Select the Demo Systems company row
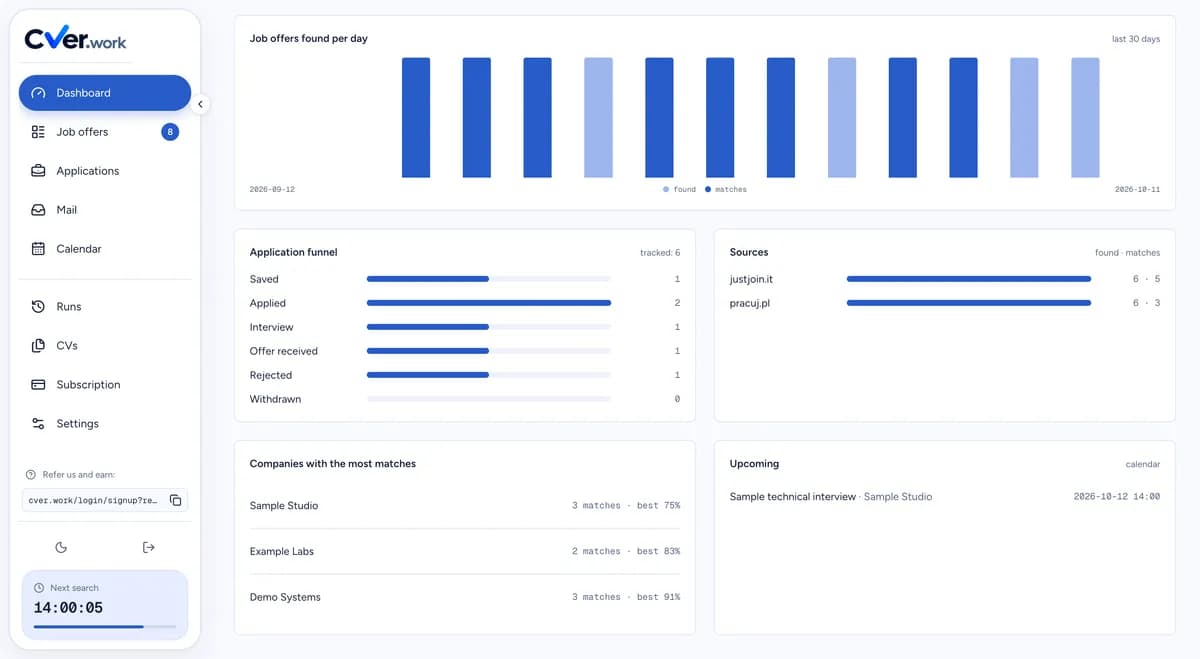This screenshot has height=659, width=1200. click(465, 598)
